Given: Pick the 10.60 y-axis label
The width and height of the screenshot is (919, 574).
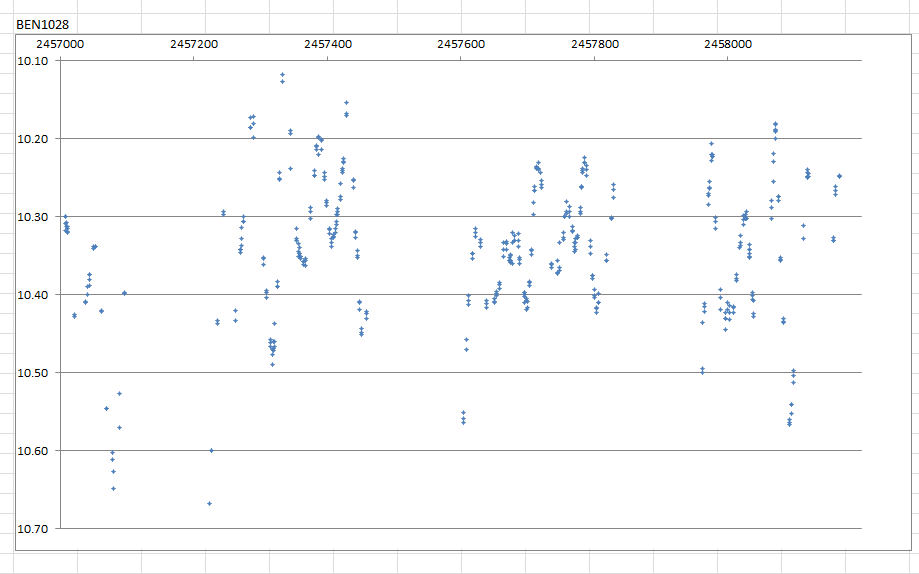Looking at the screenshot, I should [x=33, y=451].
